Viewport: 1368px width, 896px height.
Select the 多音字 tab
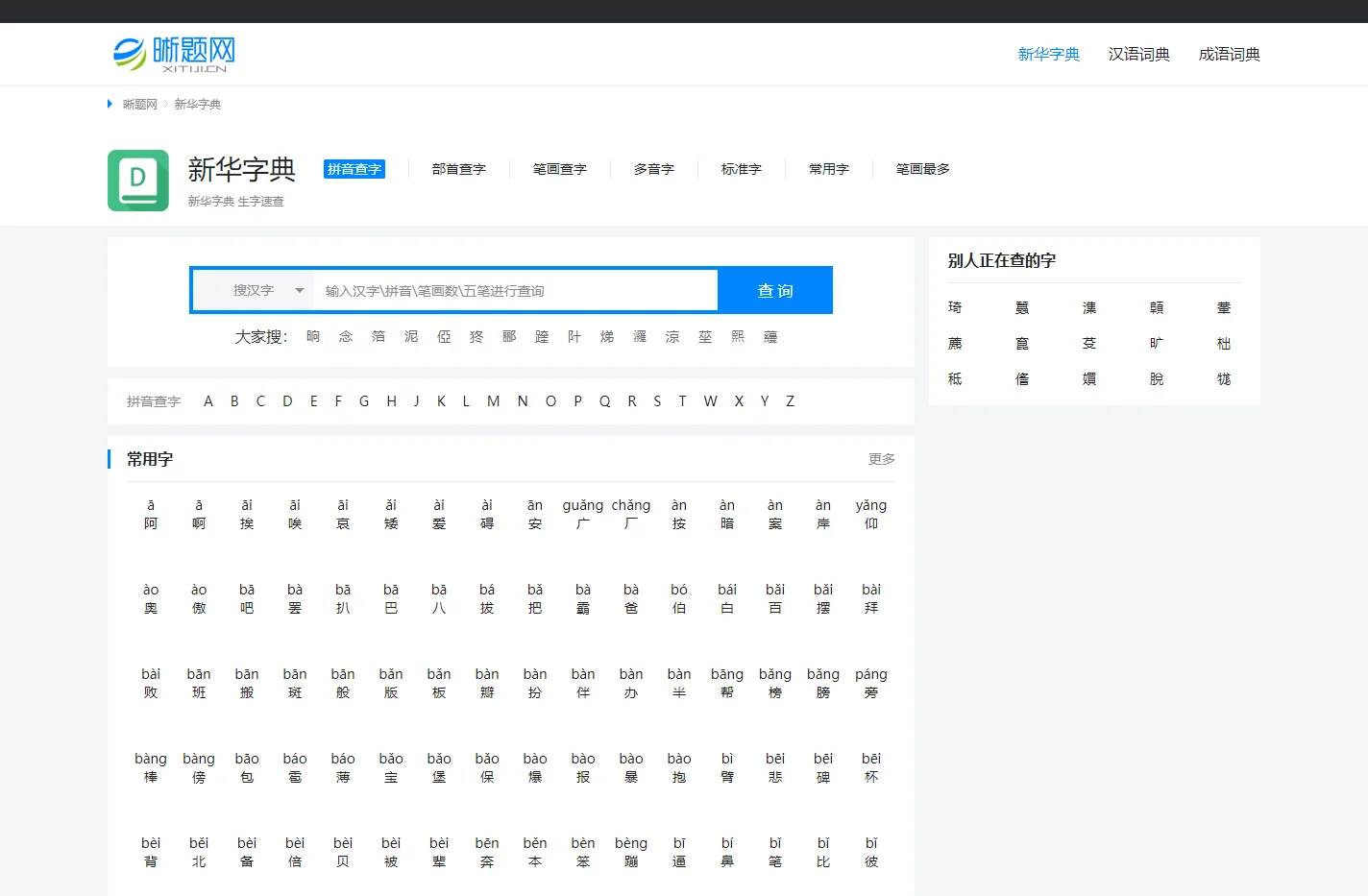[654, 169]
